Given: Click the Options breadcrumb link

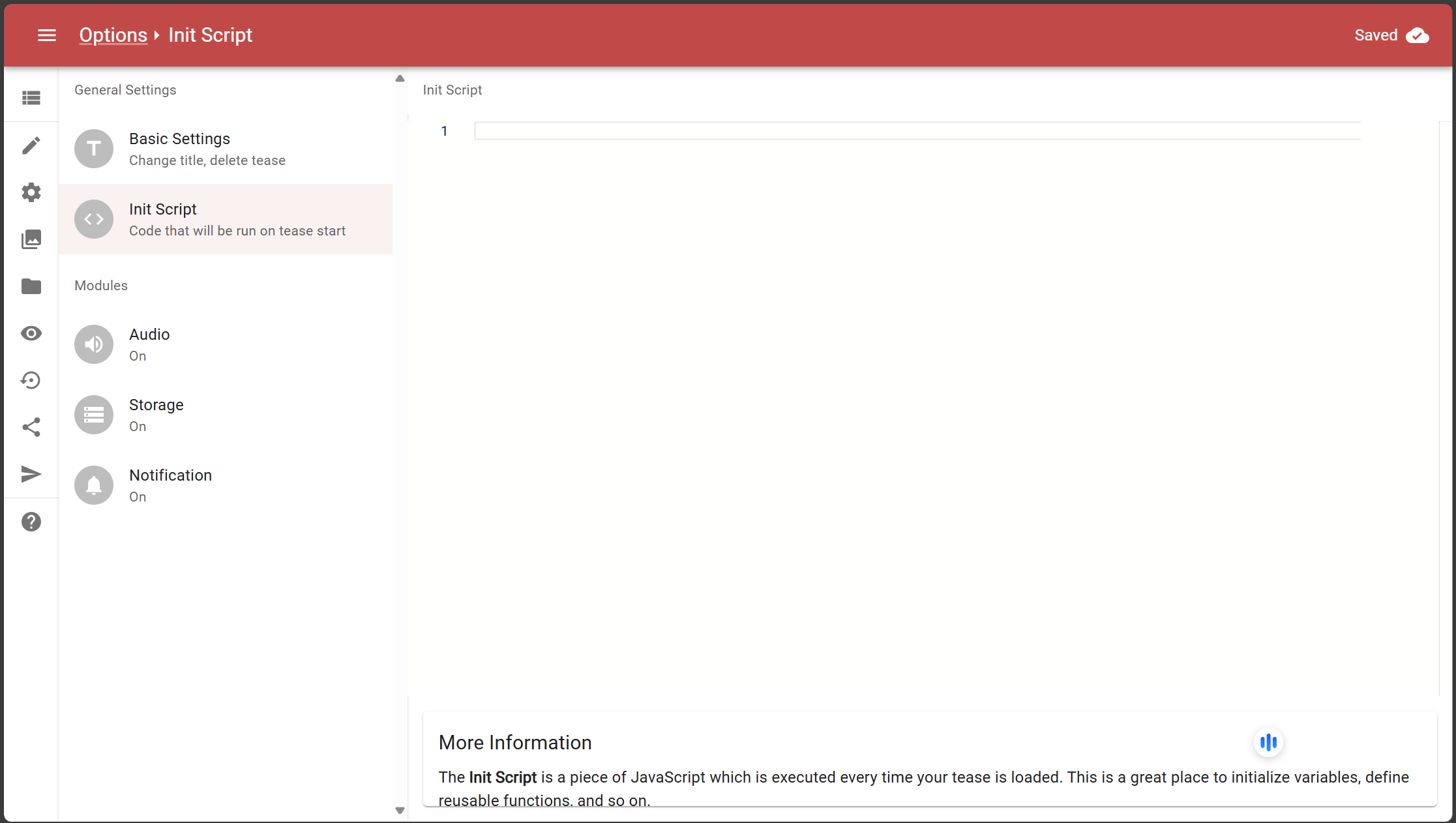Looking at the screenshot, I should (113, 35).
